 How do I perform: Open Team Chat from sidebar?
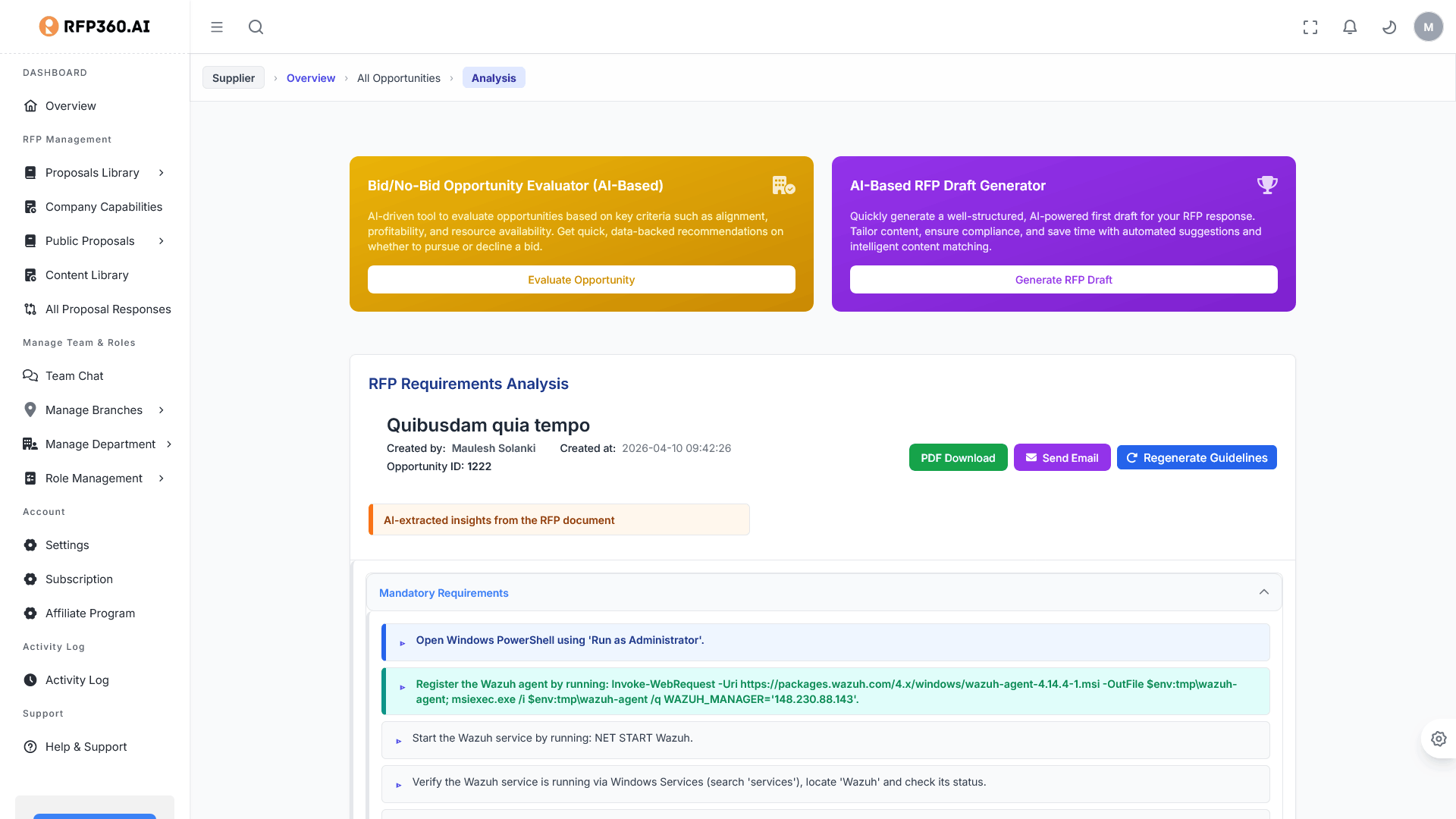pyautogui.click(x=74, y=376)
